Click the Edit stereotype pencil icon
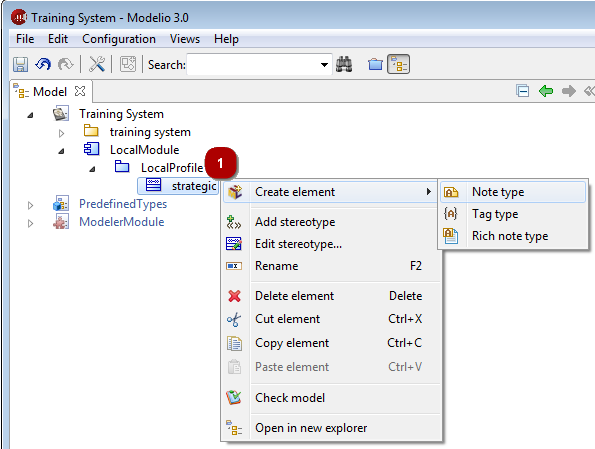 (x=234, y=244)
